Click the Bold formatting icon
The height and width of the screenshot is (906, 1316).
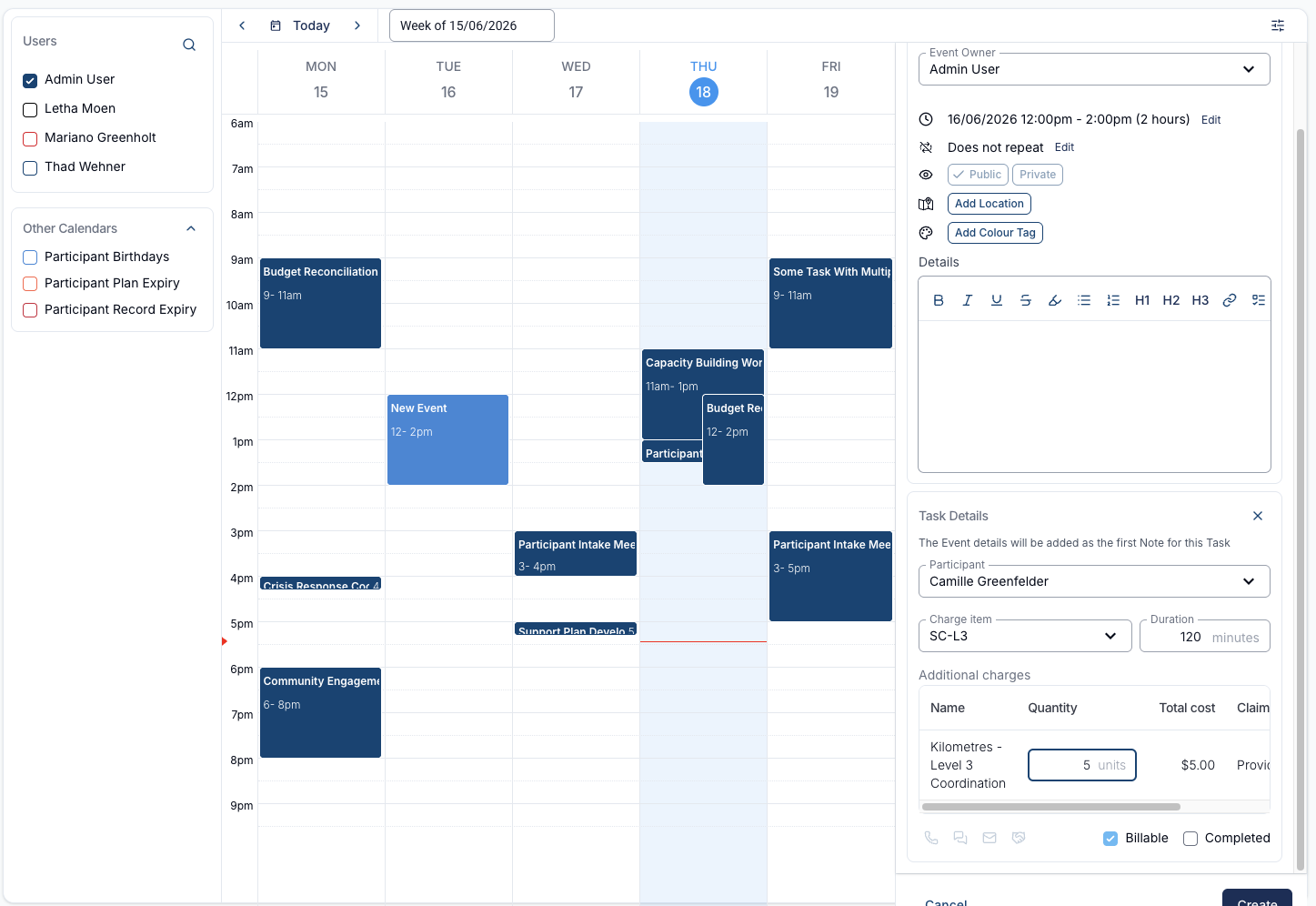coord(939,300)
